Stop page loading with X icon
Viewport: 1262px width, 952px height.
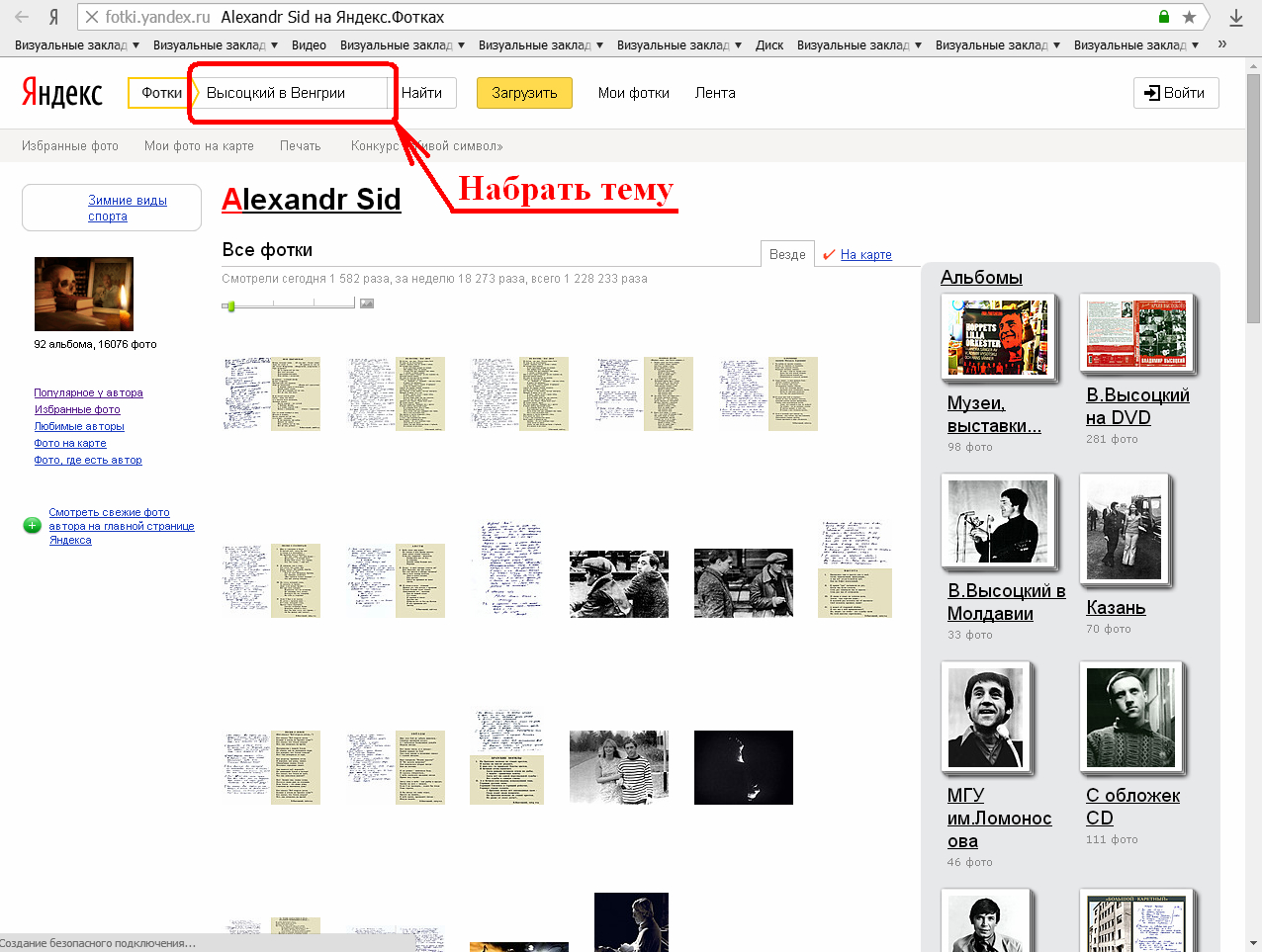pyautogui.click(x=91, y=17)
